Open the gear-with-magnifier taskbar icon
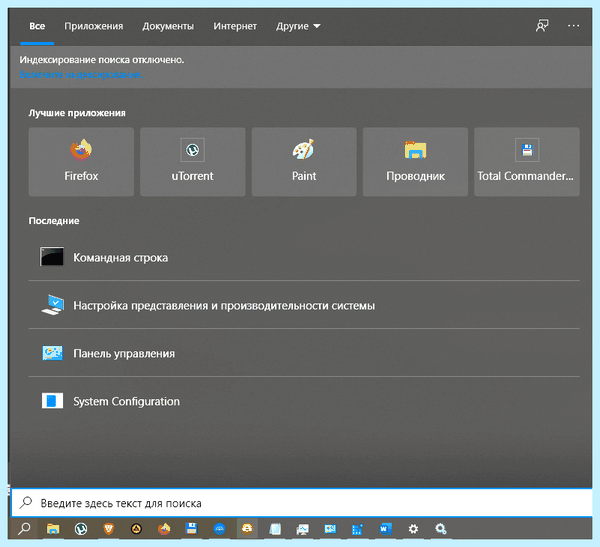The image size is (600, 547). pyautogui.click(x=440, y=529)
